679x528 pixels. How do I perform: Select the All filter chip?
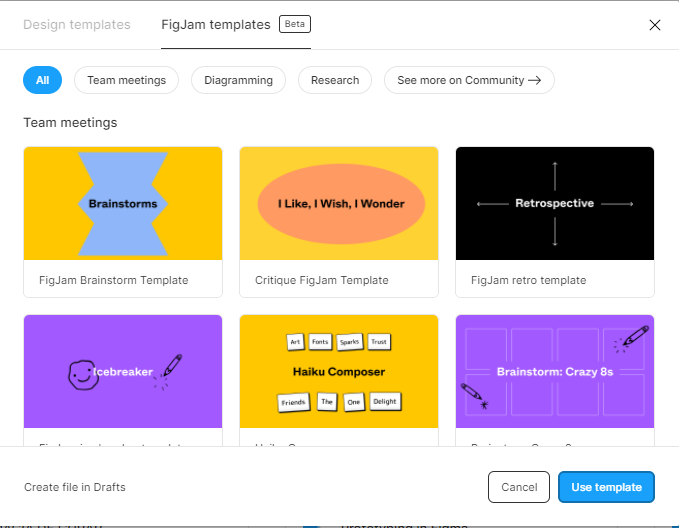43,80
